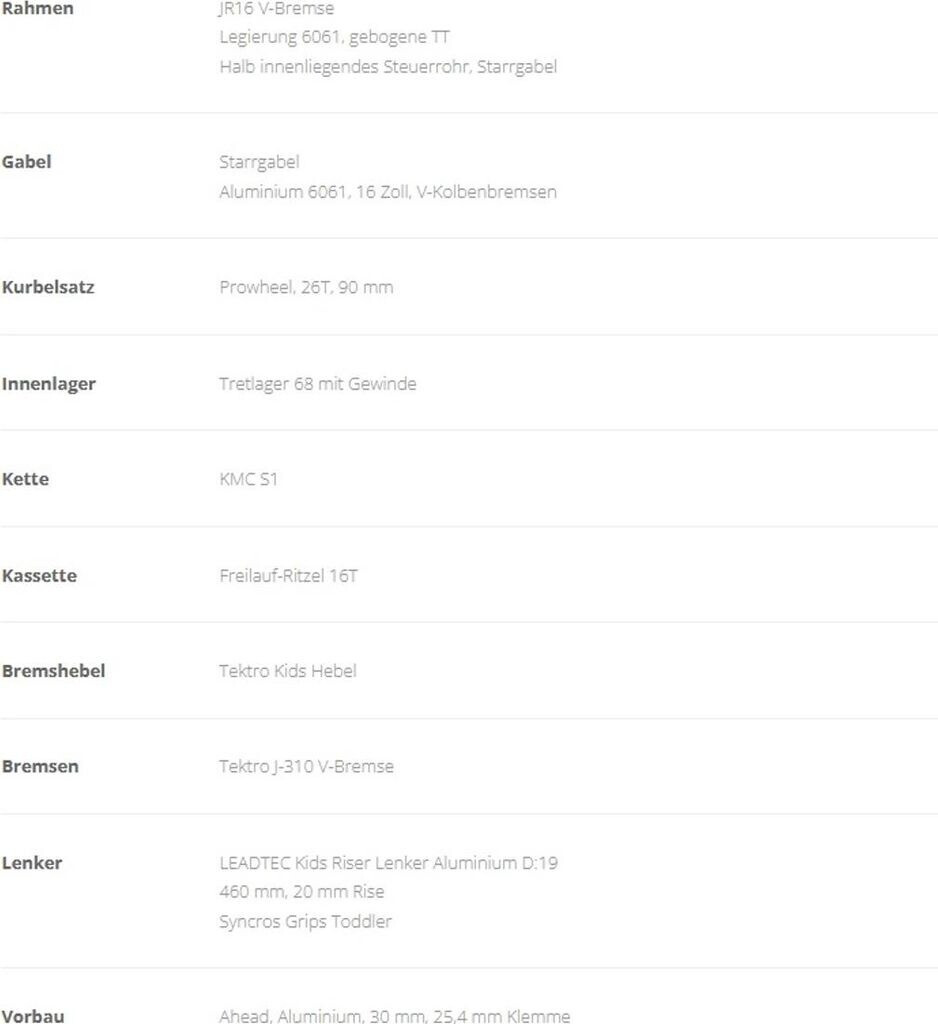938x1024 pixels.
Task: Click the Bremsen row label
Action: [x=40, y=767]
